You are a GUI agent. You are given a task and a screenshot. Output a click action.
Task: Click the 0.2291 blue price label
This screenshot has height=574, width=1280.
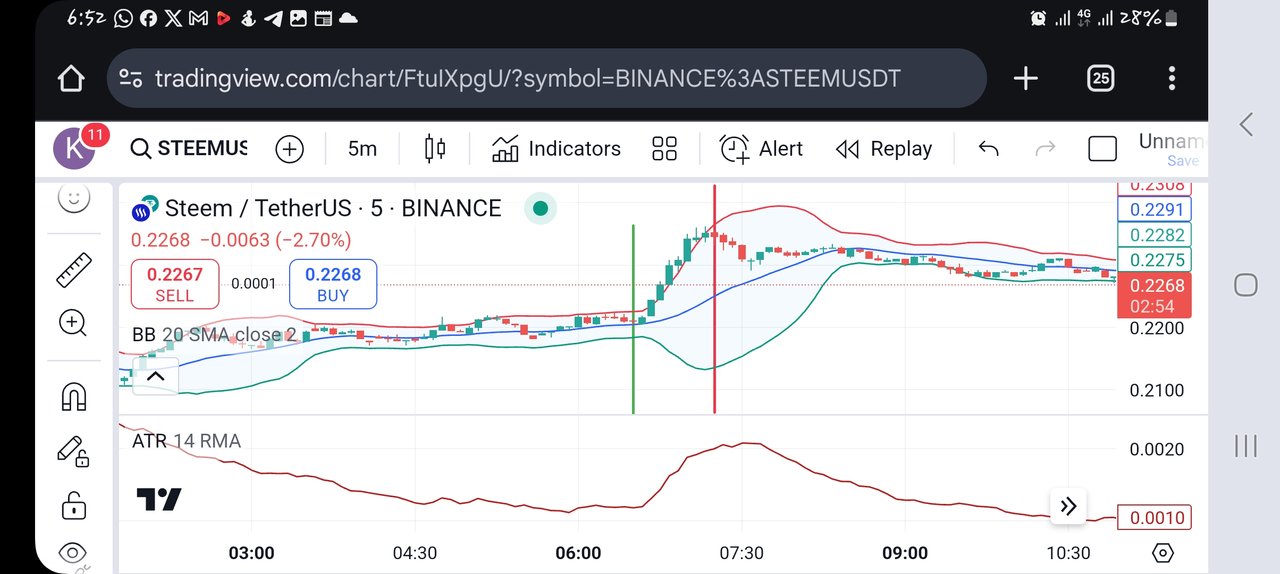(x=1156, y=210)
